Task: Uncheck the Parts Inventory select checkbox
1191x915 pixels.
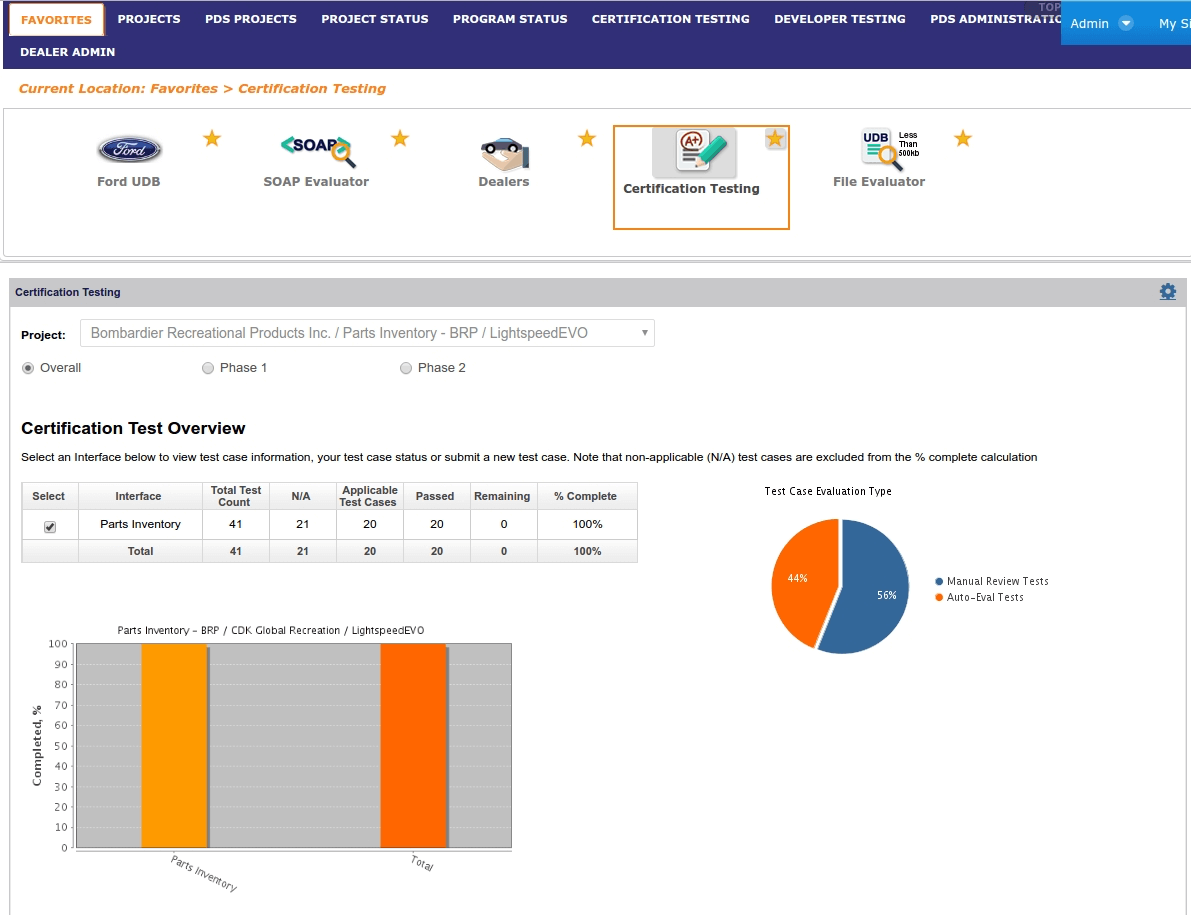Action: [50, 526]
